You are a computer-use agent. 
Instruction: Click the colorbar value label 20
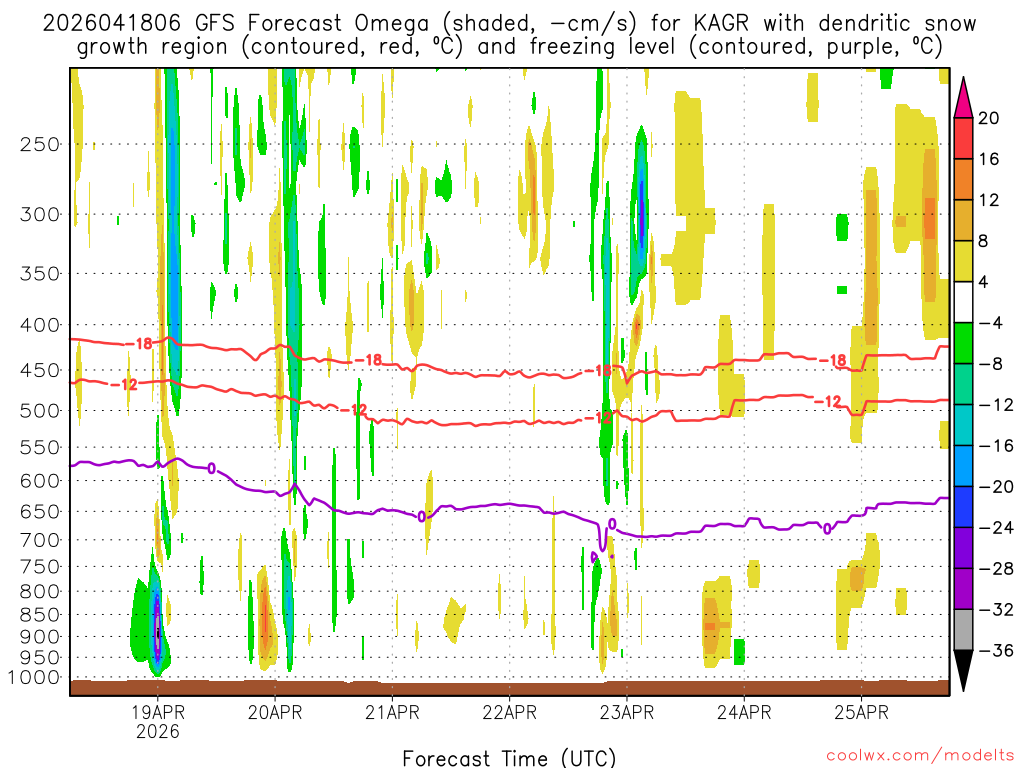click(989, 118)
